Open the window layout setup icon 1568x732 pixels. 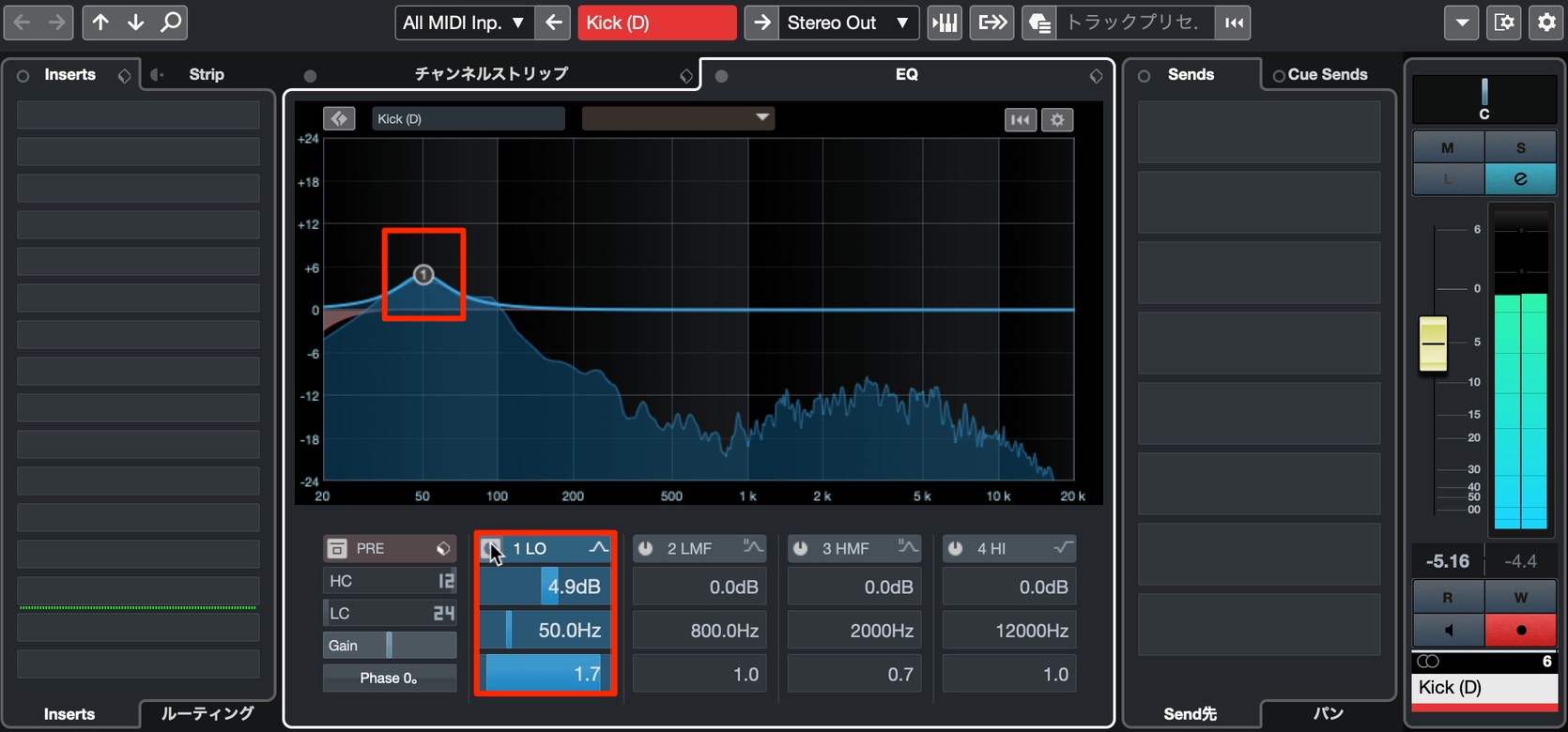(x=1504, y=23)
